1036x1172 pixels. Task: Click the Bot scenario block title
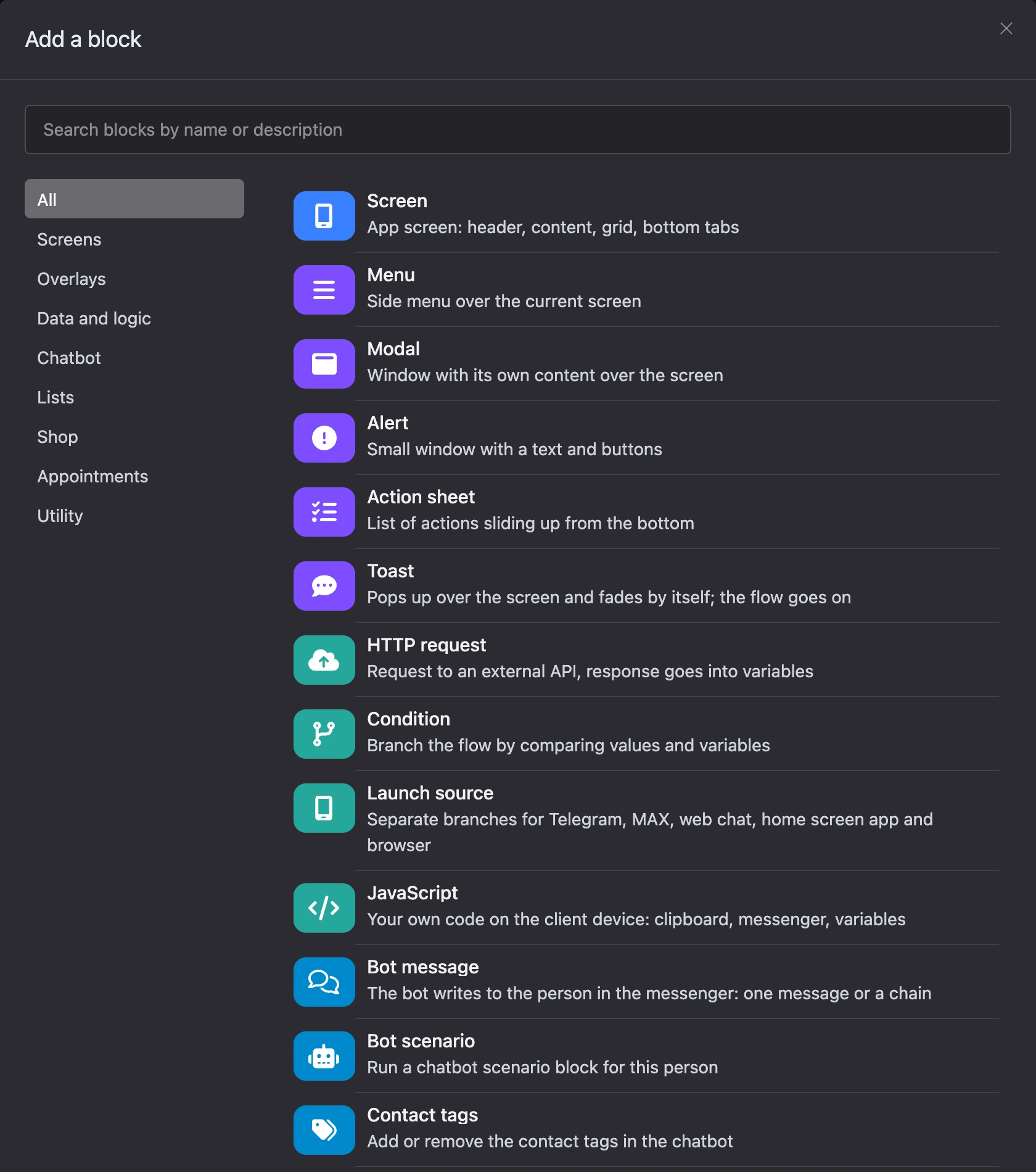click(x=421, y=1041)
